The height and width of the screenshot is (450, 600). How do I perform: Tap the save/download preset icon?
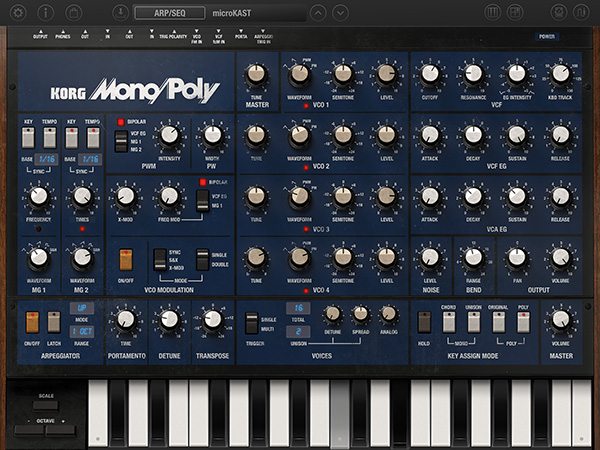120,13
